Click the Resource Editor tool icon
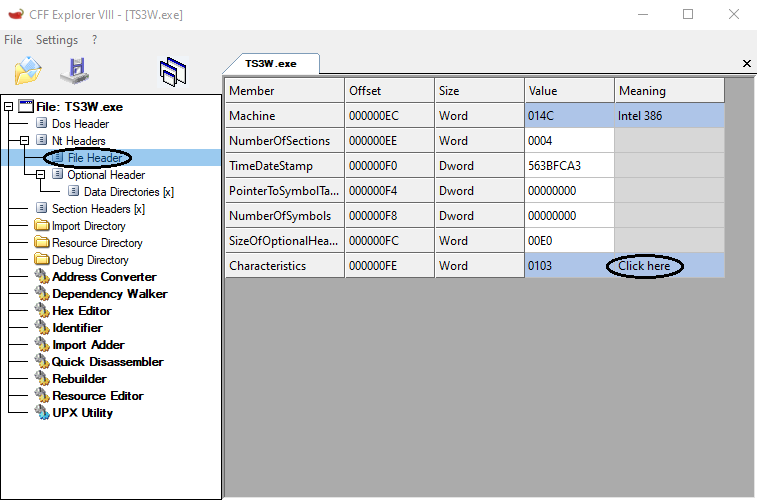This screenshot has width=757, height=500. [42, 395]
